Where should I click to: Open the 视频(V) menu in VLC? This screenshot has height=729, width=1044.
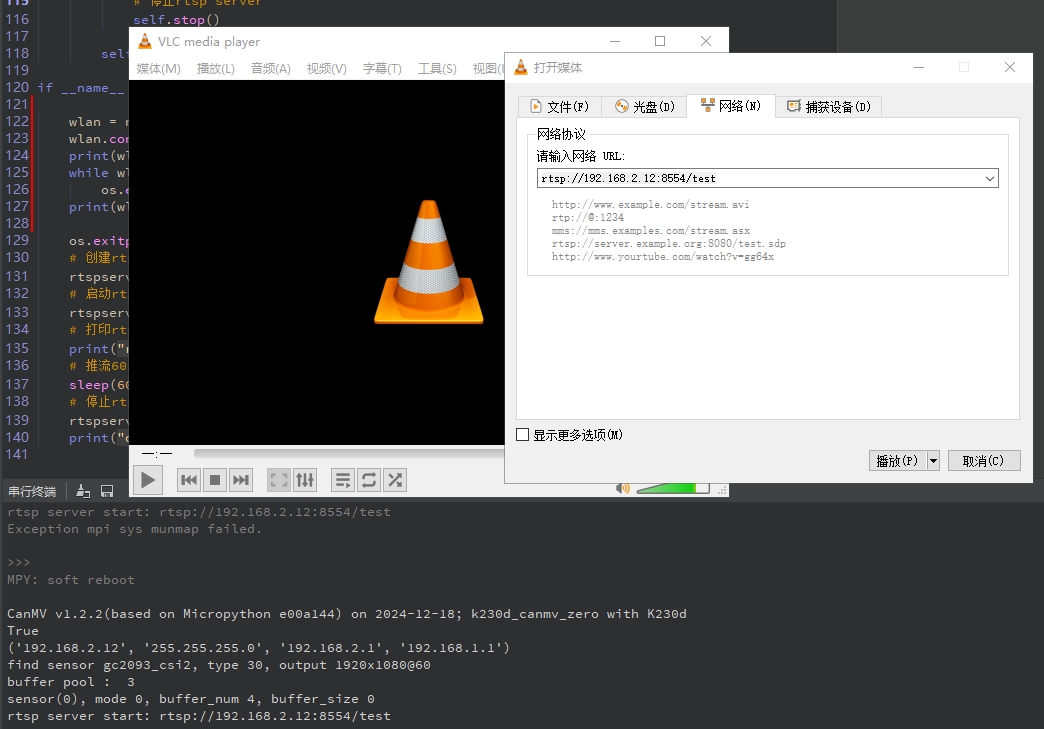point(326,69)
